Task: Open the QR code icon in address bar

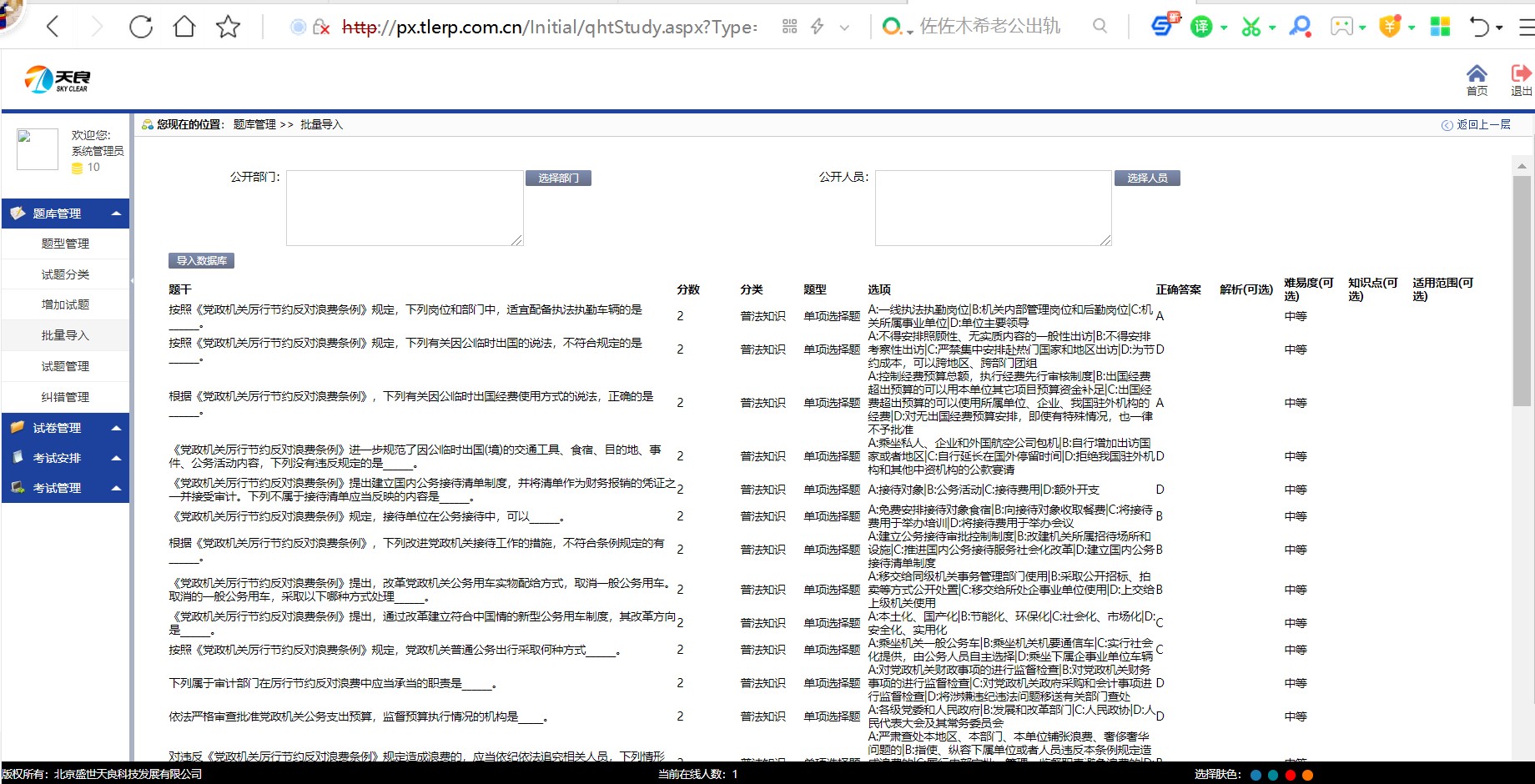Action: pyautogui.click(x=789, y=27)
